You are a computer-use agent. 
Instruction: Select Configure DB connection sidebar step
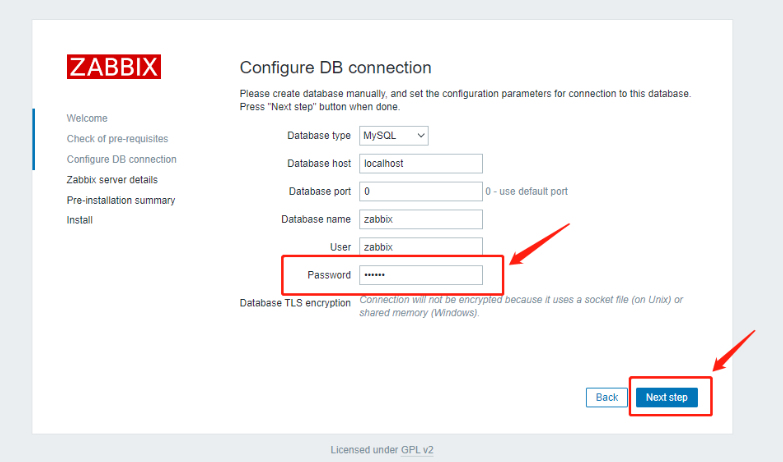coord(121,159)
